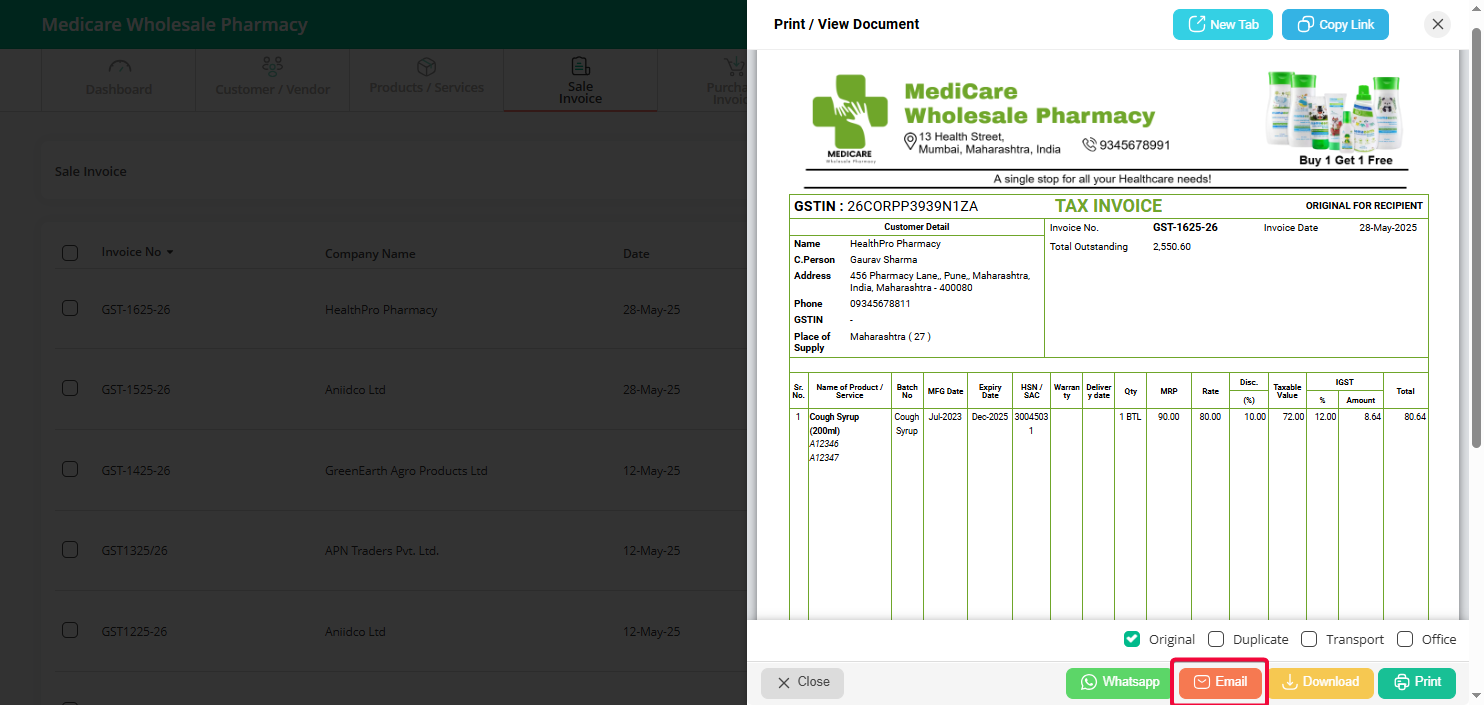Enable the Duplicate copy checkbox
Image resolution: width=1484 pixels, height=705 pixels.
[1216, 639]
